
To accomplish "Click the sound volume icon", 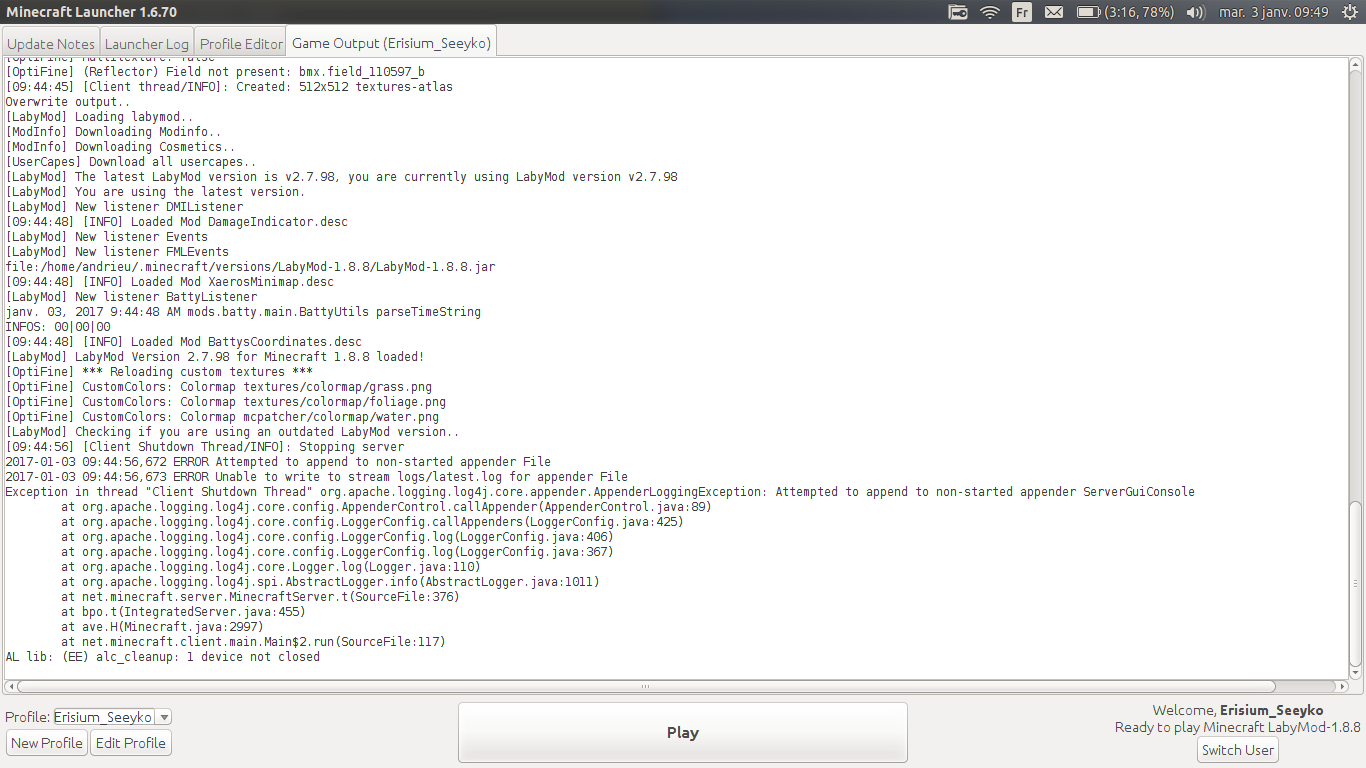I will [x=1195, y=12].
